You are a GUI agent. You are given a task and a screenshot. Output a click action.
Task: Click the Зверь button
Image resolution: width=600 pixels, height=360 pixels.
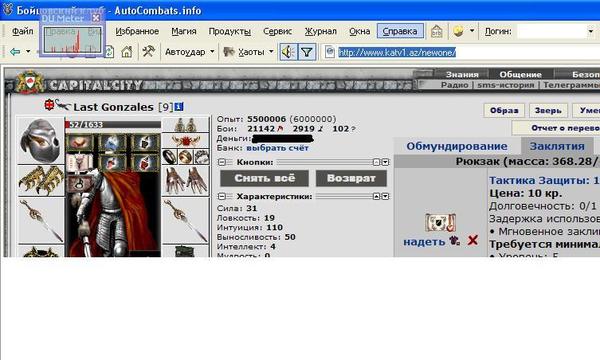[x=548, y=111]
